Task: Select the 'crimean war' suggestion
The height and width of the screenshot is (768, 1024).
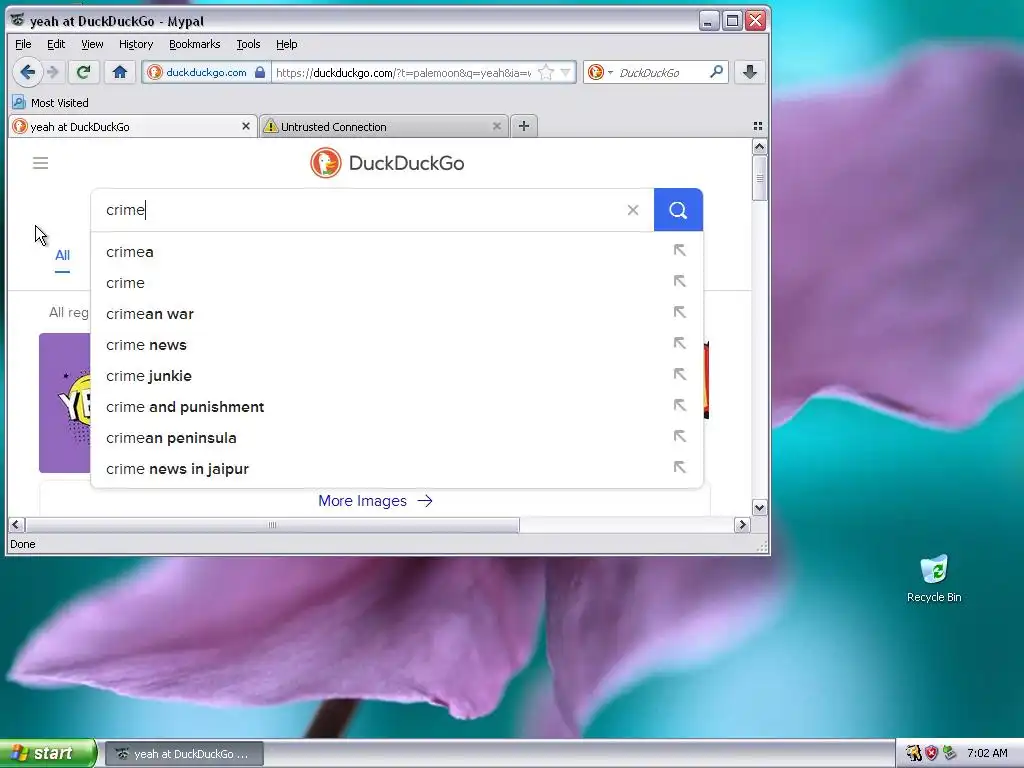Action: click(397, 313)
